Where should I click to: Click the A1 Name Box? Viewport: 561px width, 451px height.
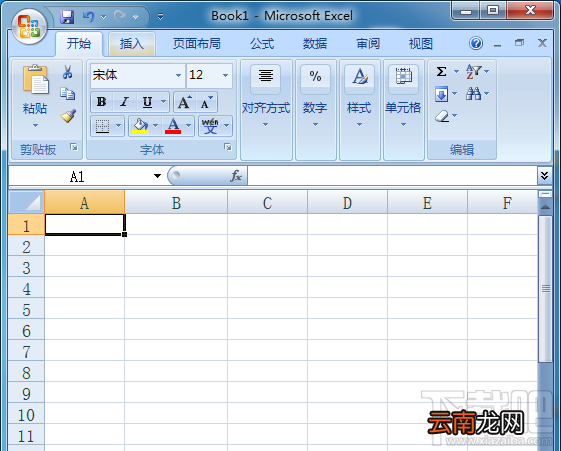click(77, 176)
